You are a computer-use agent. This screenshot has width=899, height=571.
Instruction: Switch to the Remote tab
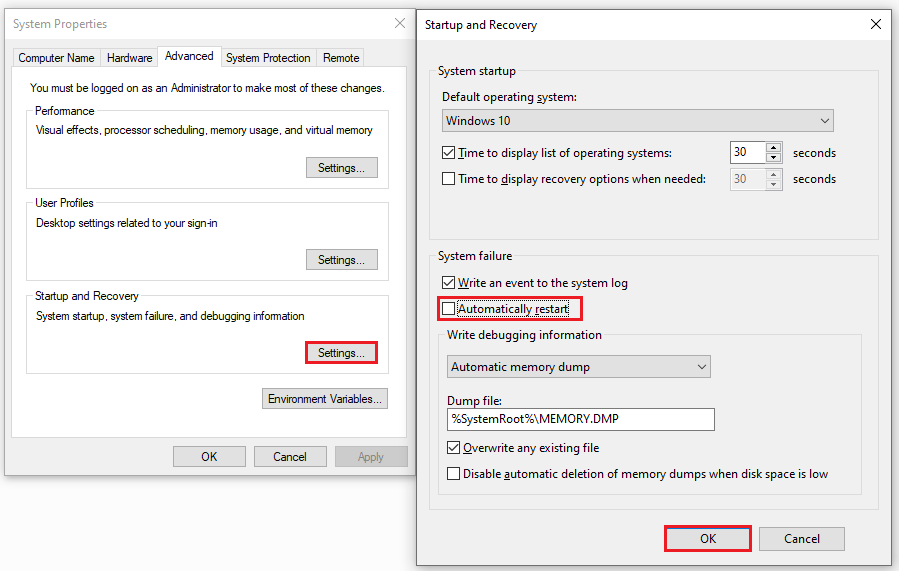[x=341, y=58]
